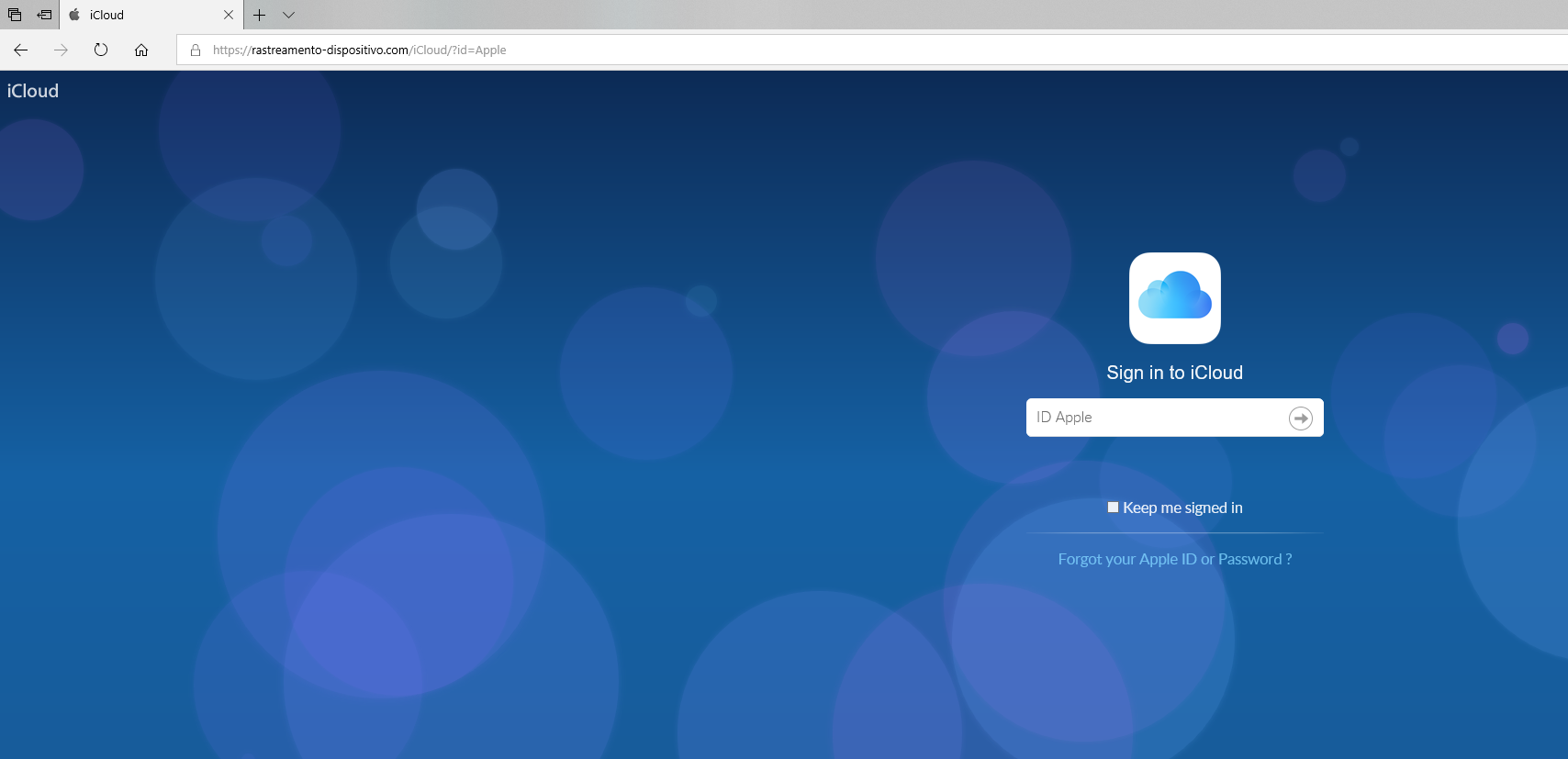Click the iCloud cloud logo
The width and height of the screenshot is (1568, 759).
click(x=1174, y=298)
